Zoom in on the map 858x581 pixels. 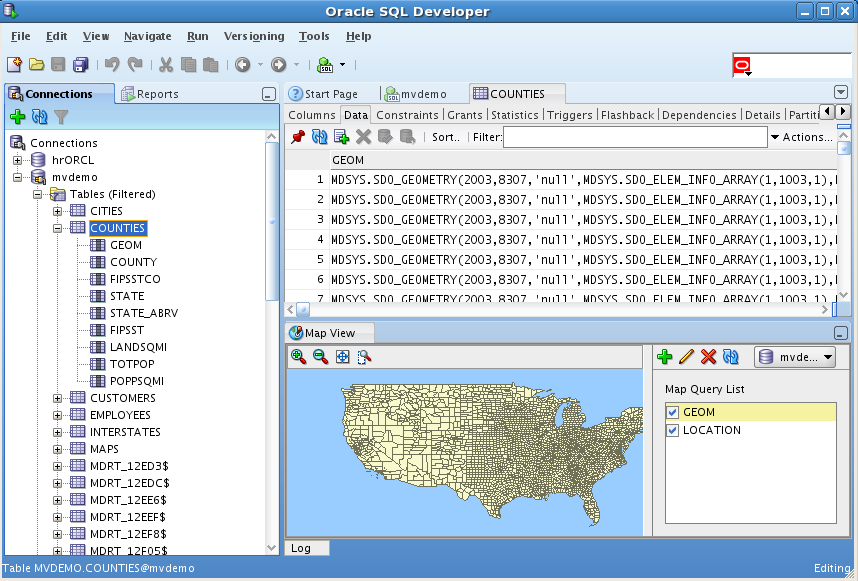point(299,357)
